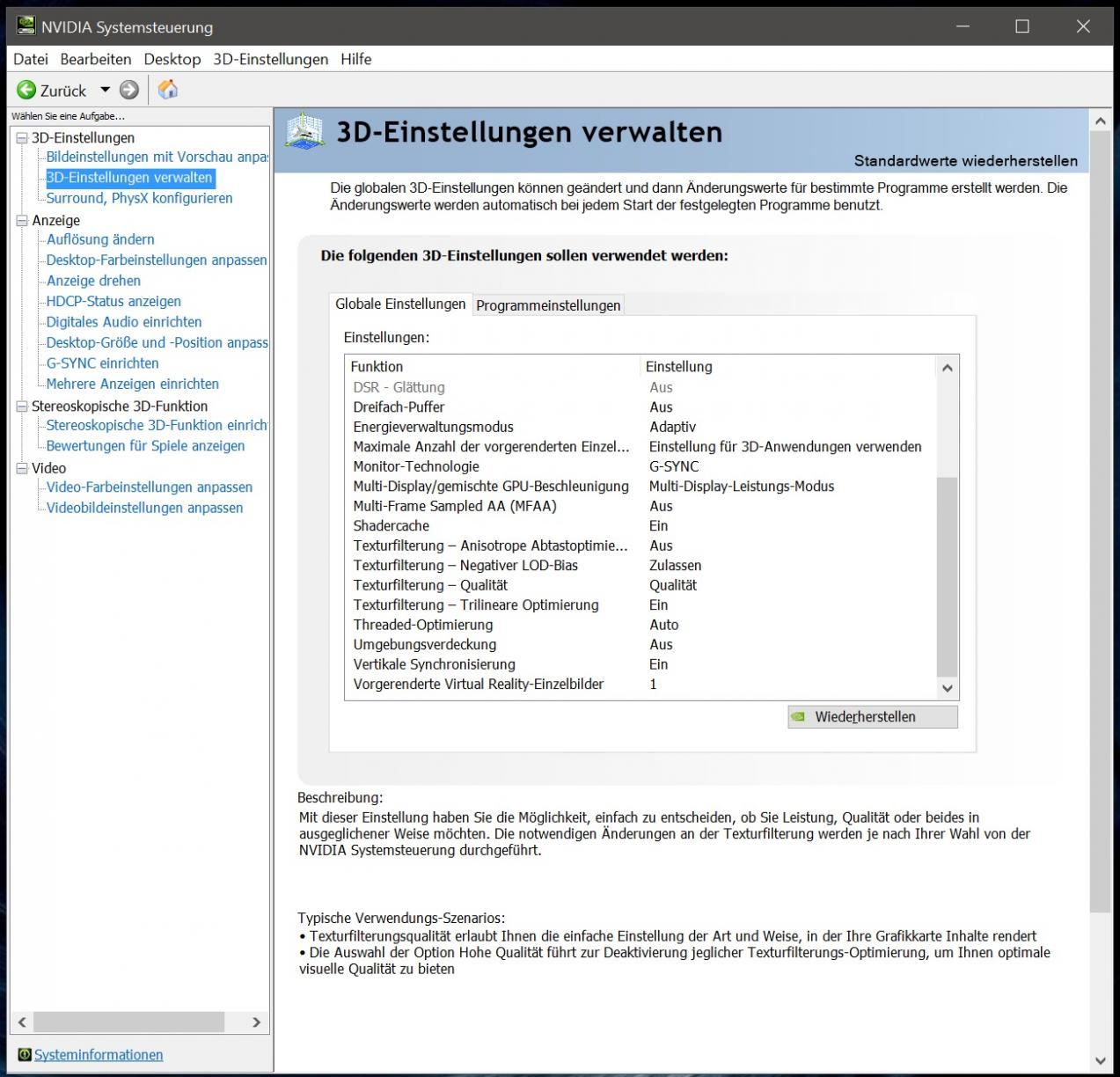Open Anzeige drehen

click(x=93, y=281)
